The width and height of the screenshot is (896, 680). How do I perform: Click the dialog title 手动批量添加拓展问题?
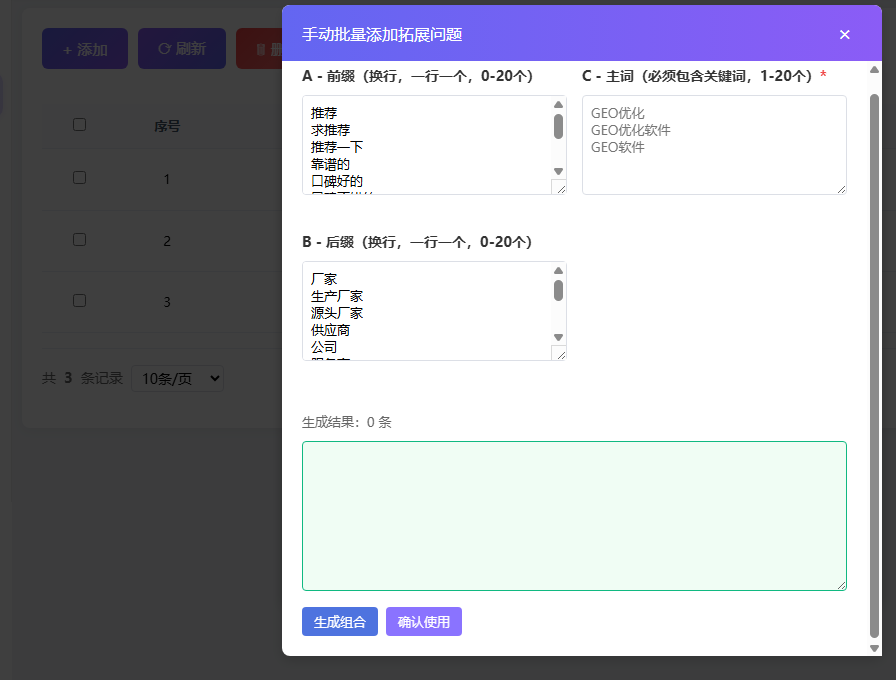(382, 35)
